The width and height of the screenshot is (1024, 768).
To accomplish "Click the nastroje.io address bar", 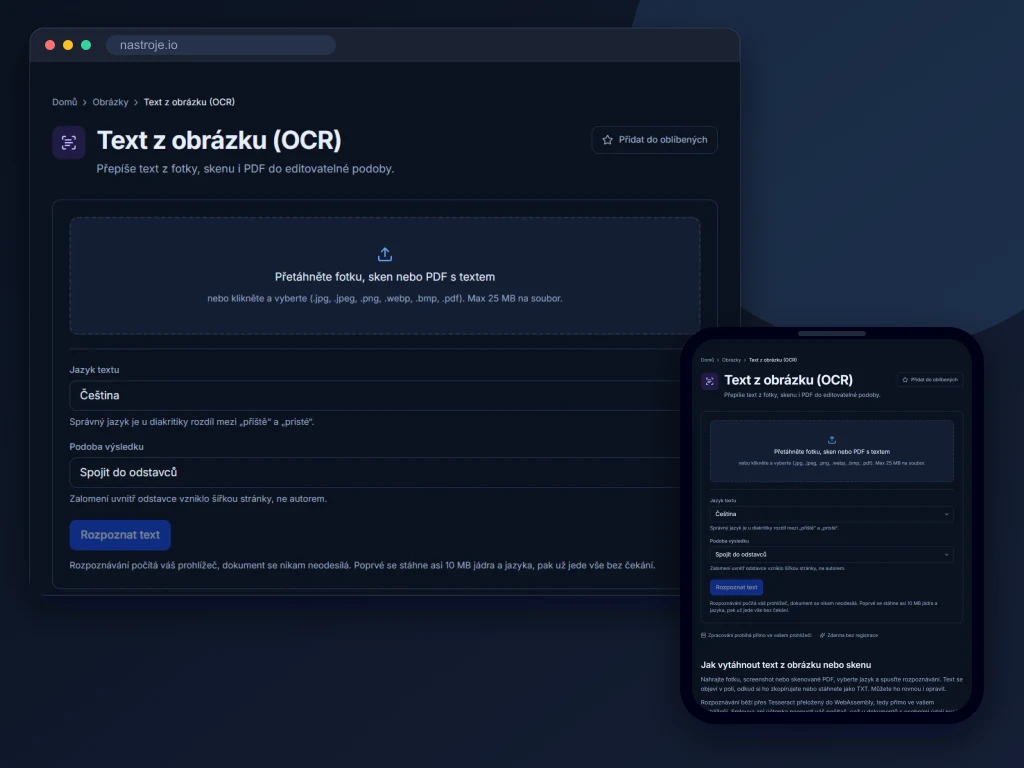I will [x=221, y=45].
